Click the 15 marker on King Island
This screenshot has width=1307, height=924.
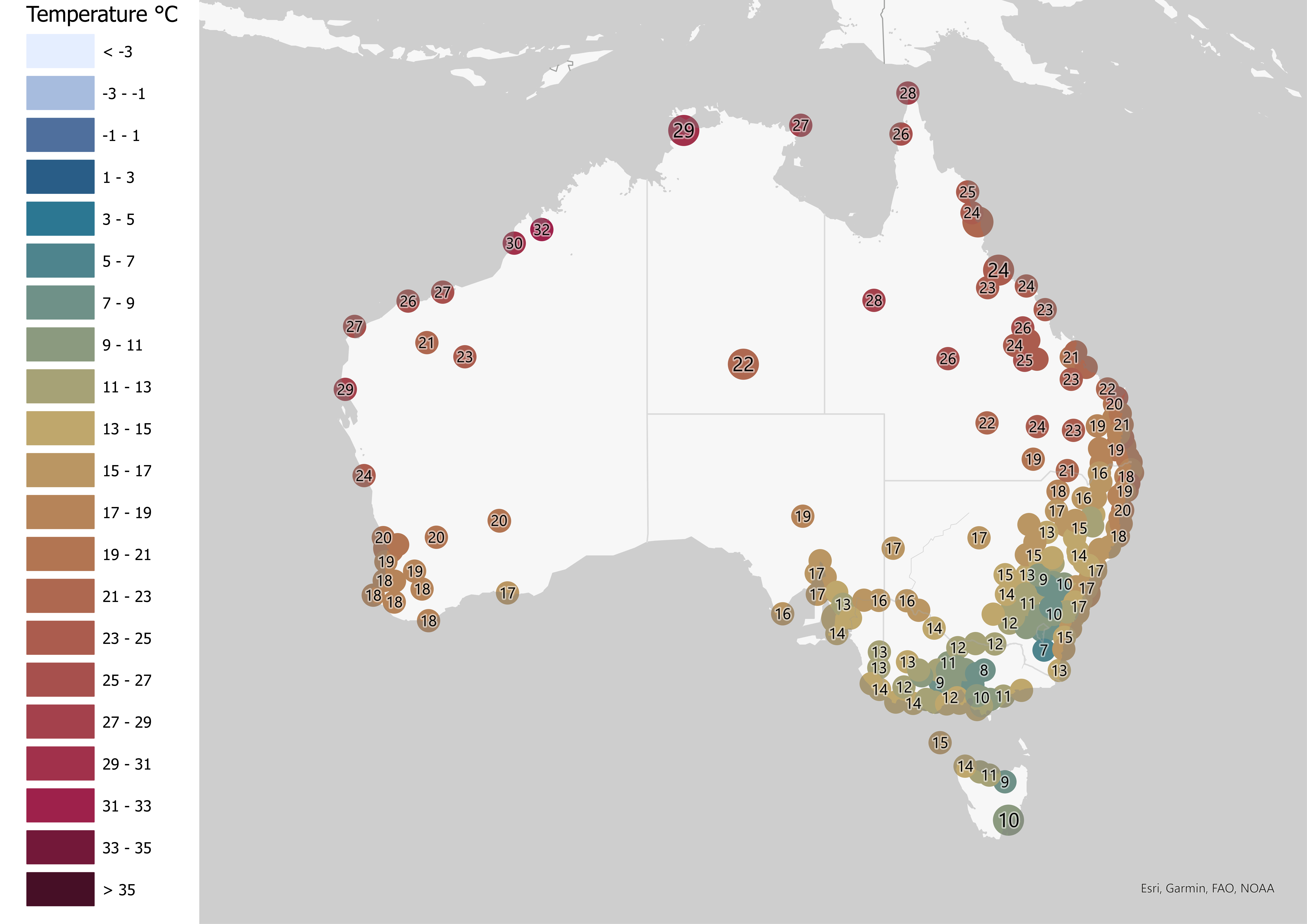pyautogui.click(x=940, y=742)
